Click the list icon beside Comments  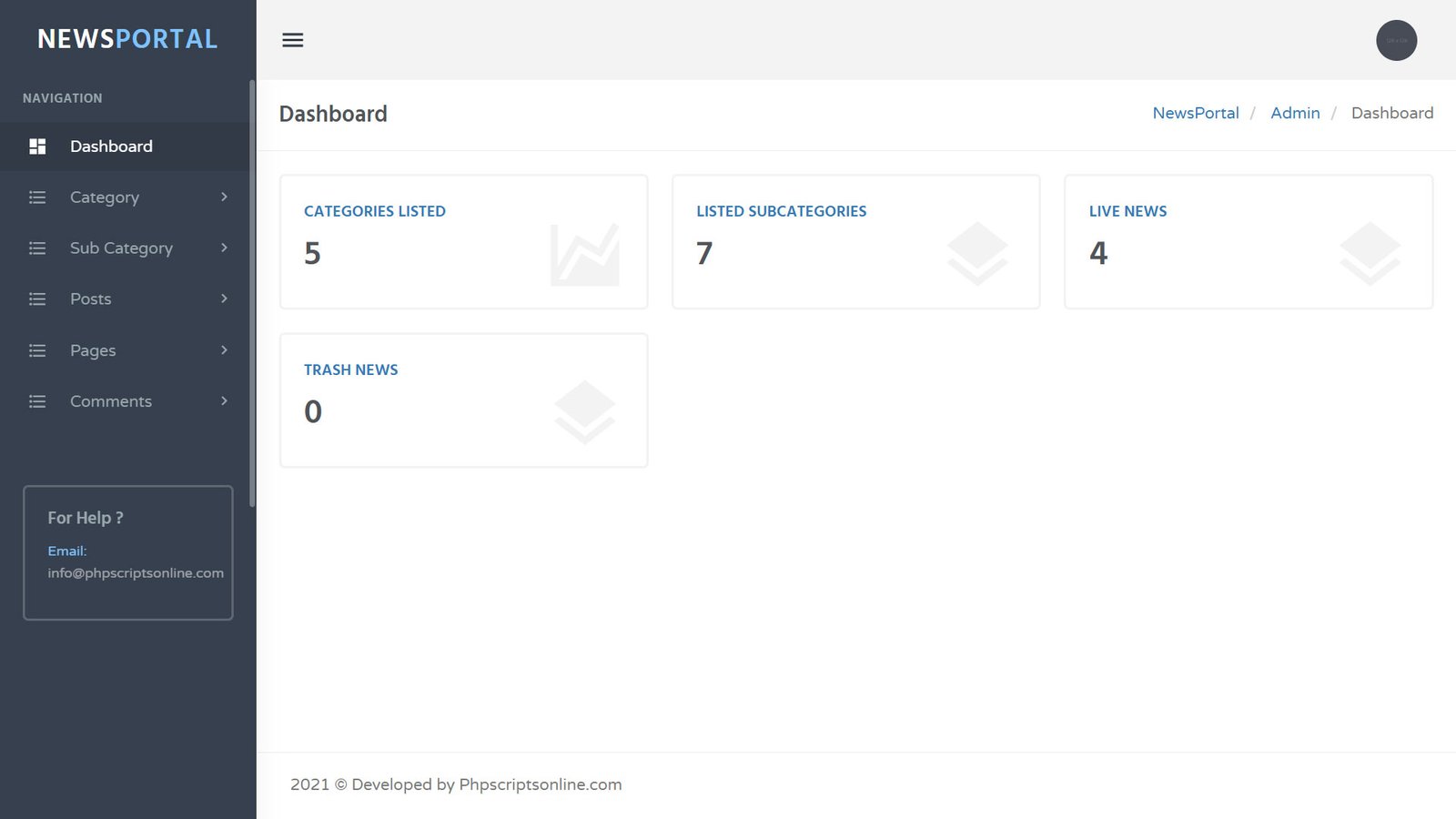click(x=37, y=401)
